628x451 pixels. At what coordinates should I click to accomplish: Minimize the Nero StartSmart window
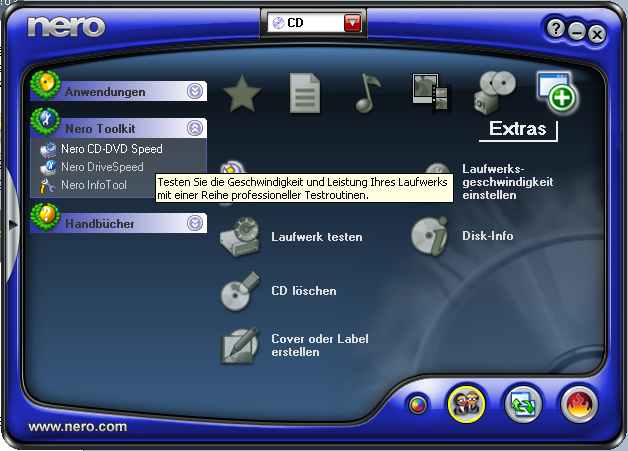pos(577,32)
